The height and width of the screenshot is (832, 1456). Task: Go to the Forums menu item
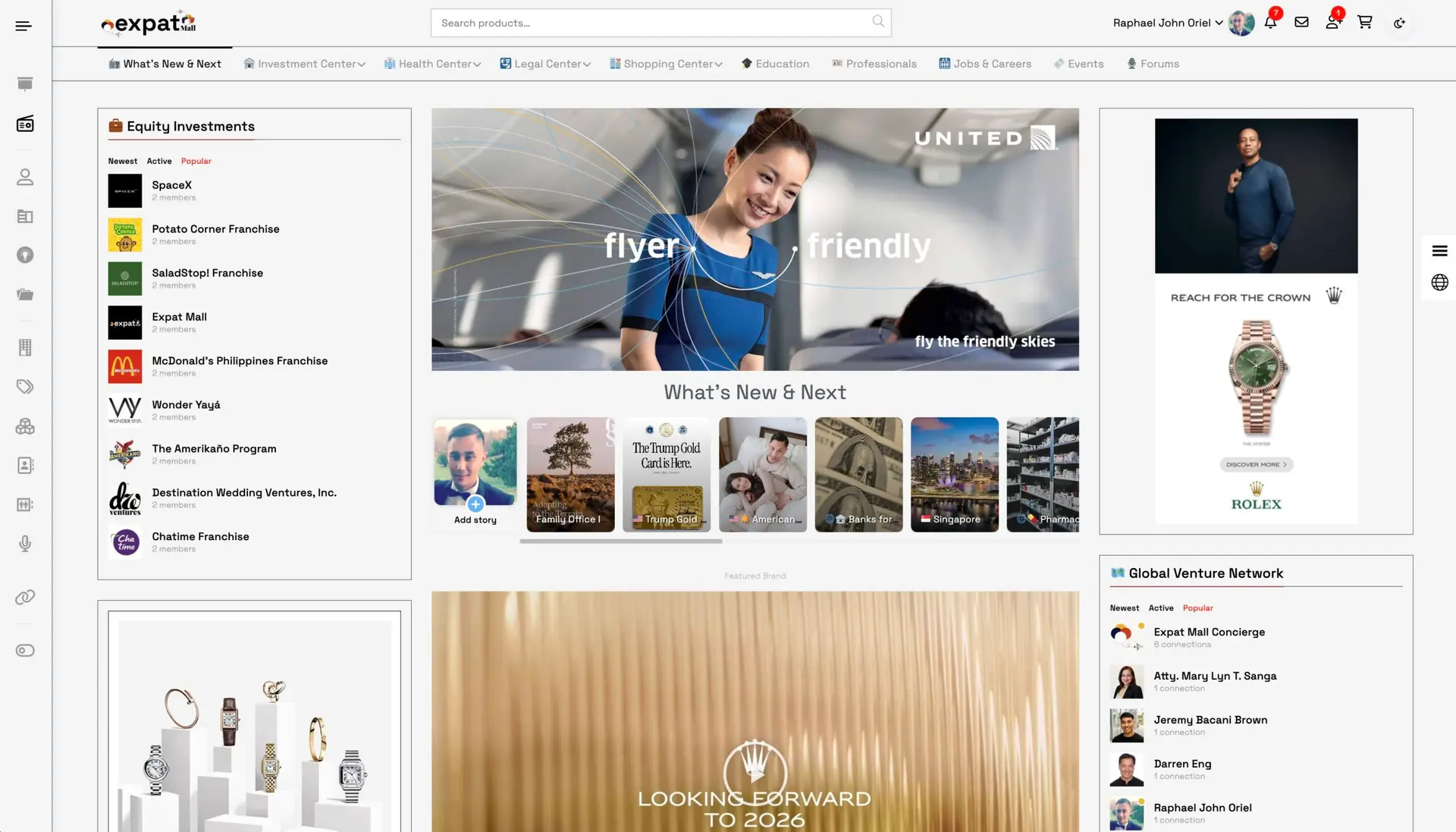[x=1153, y=64]
